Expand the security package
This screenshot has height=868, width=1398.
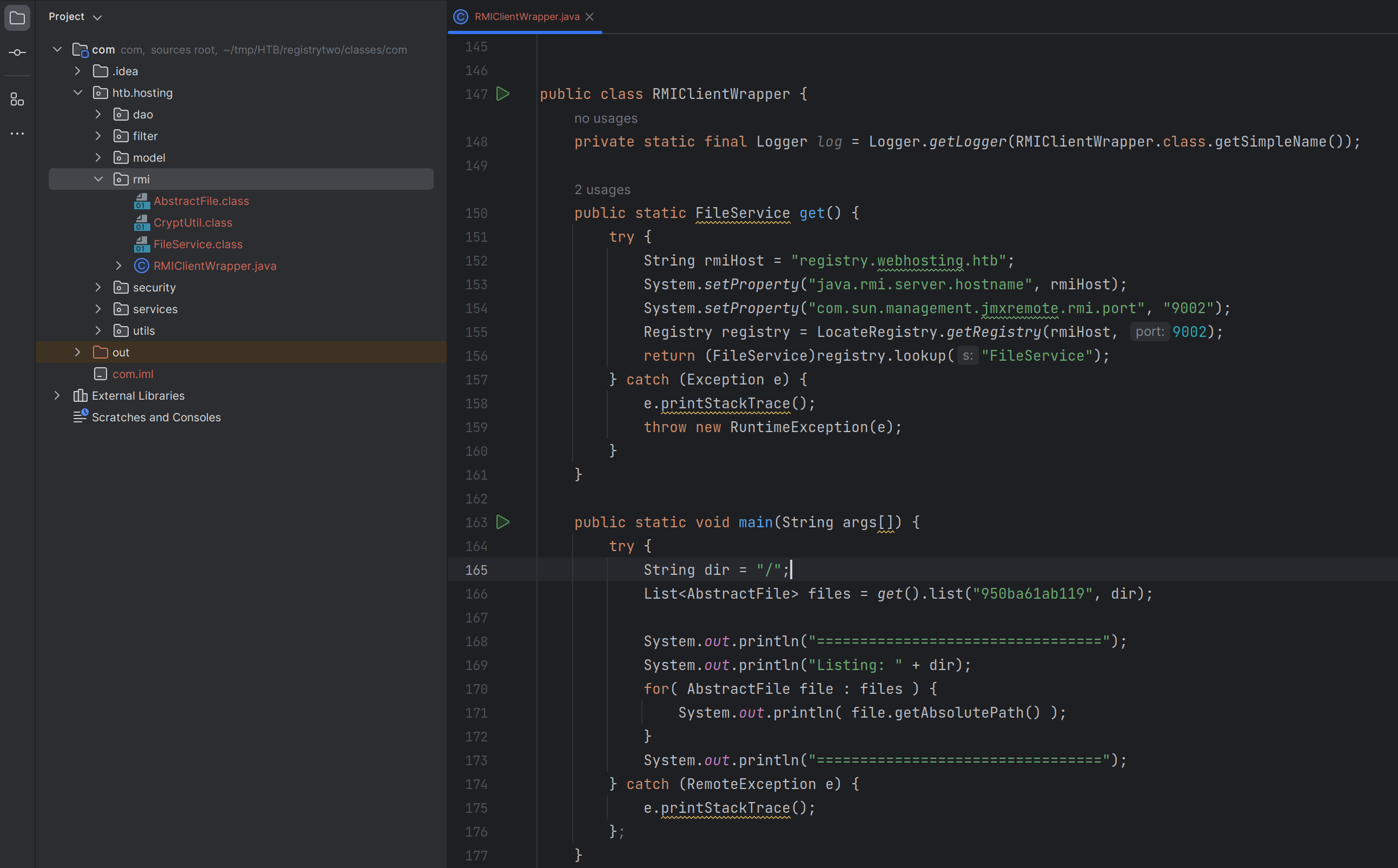[98, 287]
